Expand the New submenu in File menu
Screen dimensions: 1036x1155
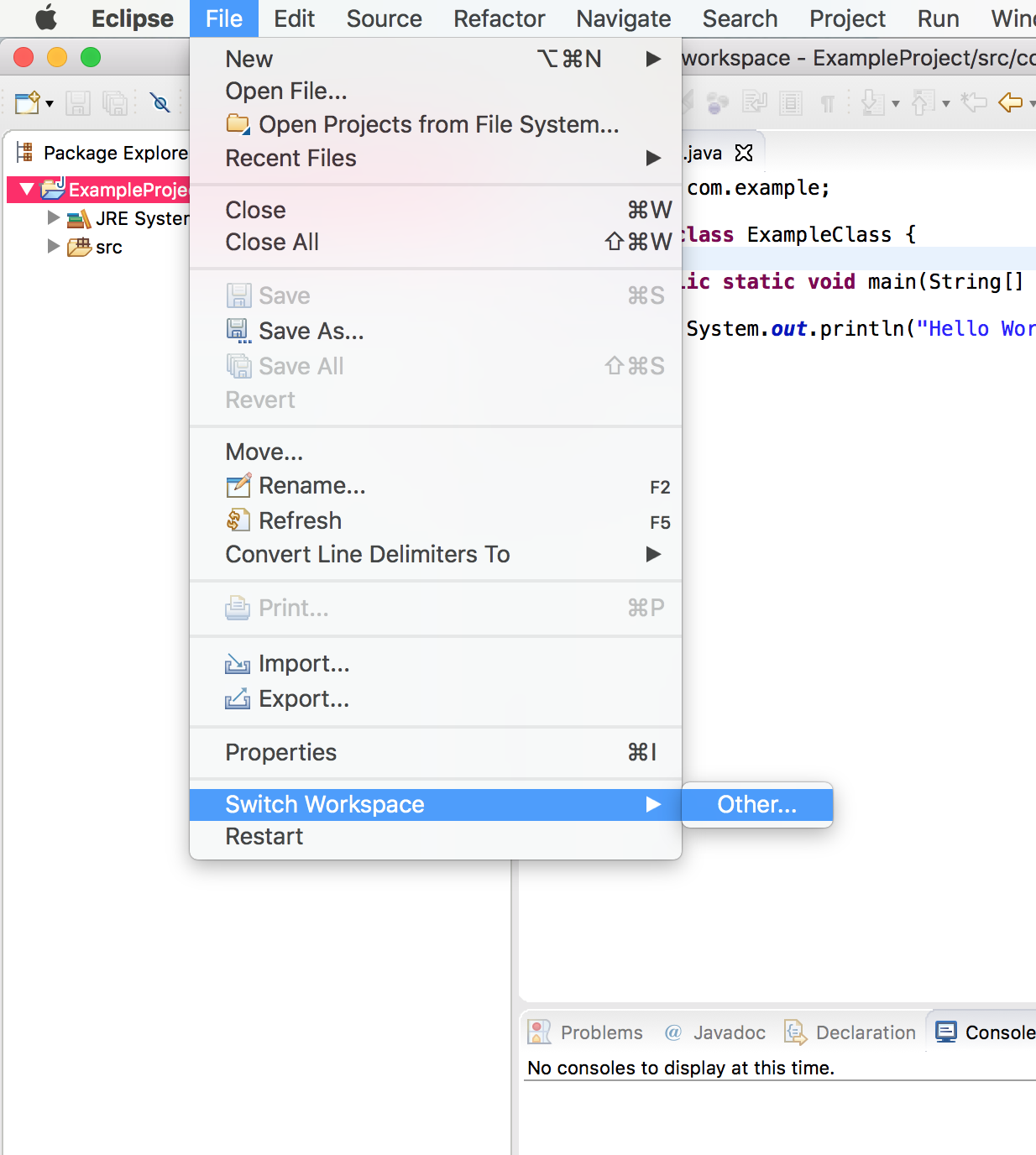pos(436,59)
